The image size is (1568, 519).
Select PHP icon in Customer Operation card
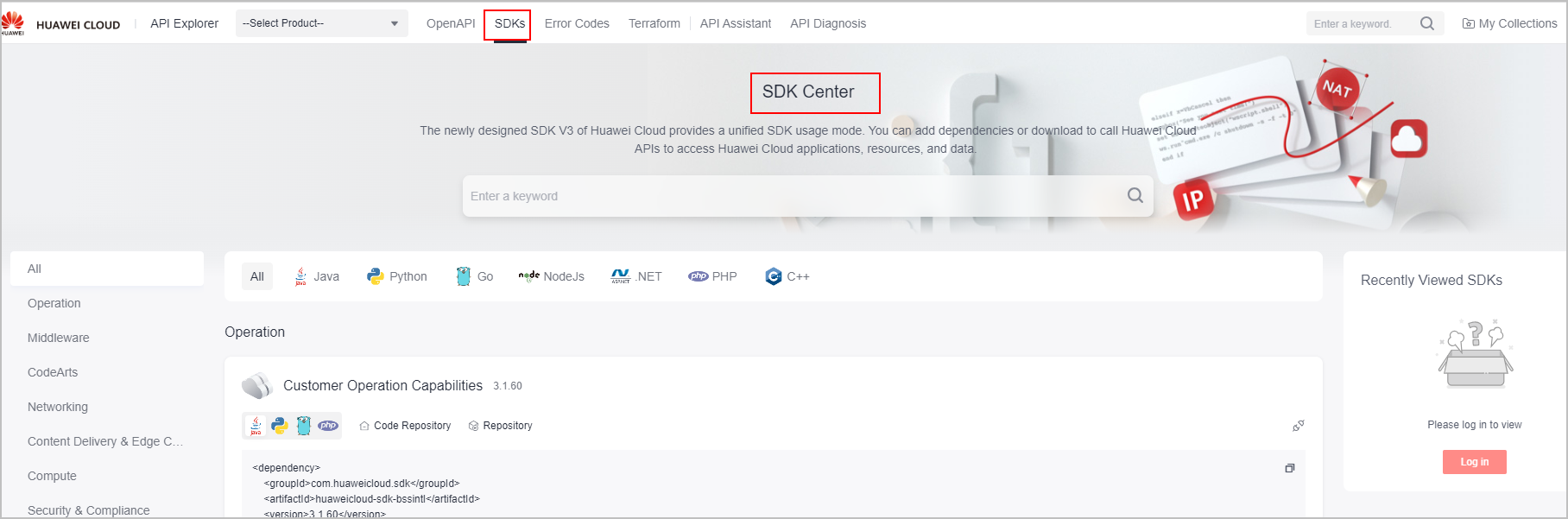point(328,426)
